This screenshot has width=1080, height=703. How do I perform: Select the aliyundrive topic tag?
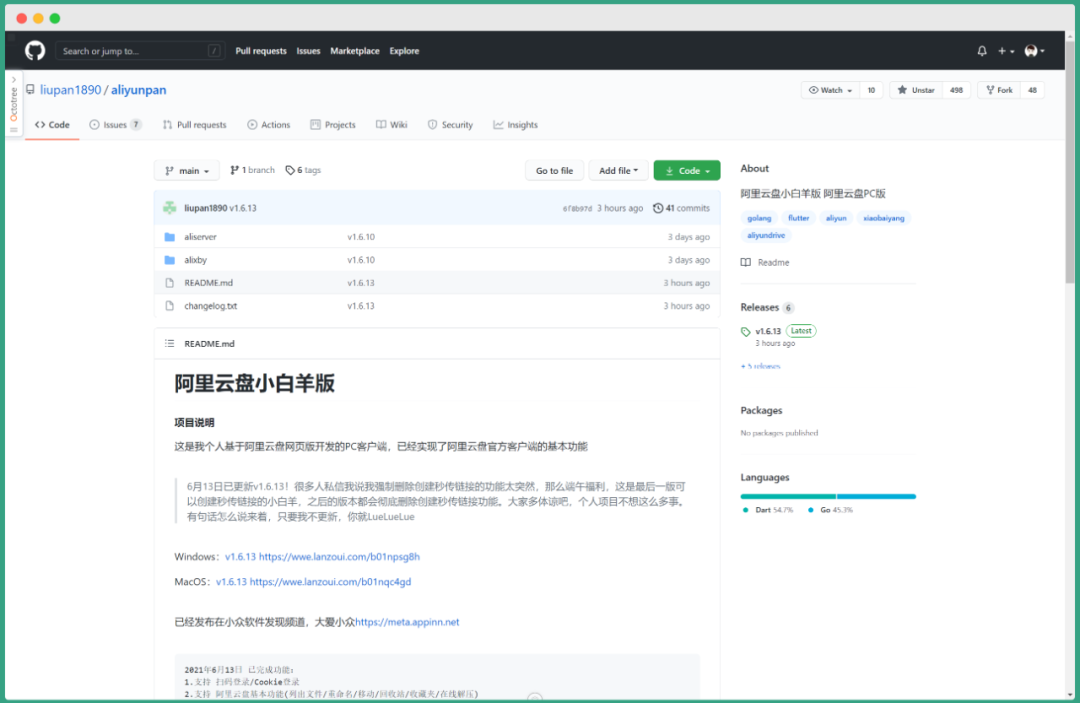click(766, 235)
